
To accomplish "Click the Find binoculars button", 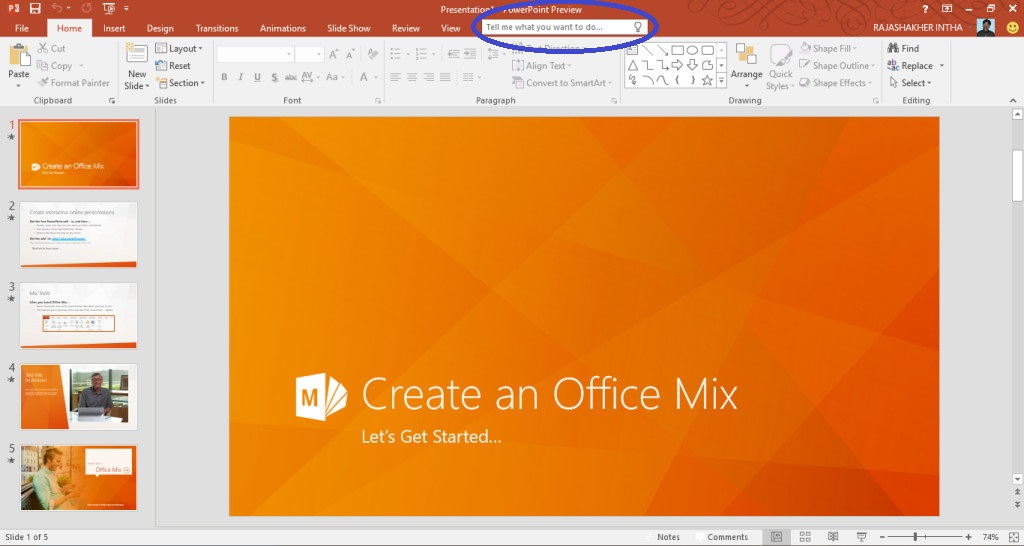I will (903, 48).
